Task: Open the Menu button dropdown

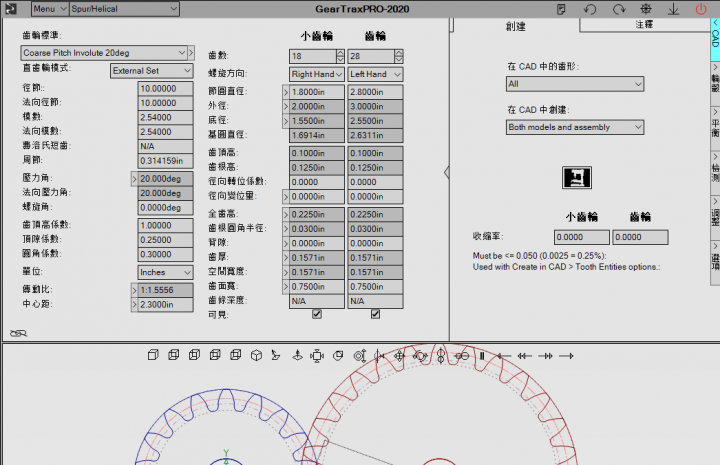Action: [x=49, y=8]
